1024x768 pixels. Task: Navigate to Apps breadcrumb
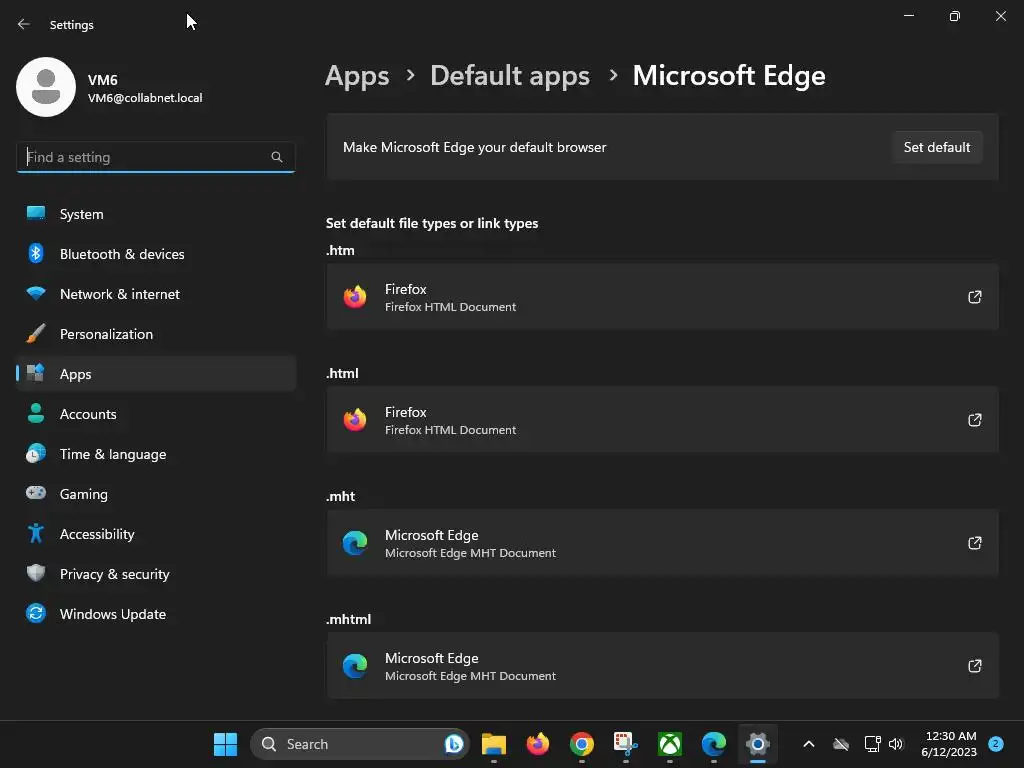pos(357,76)
